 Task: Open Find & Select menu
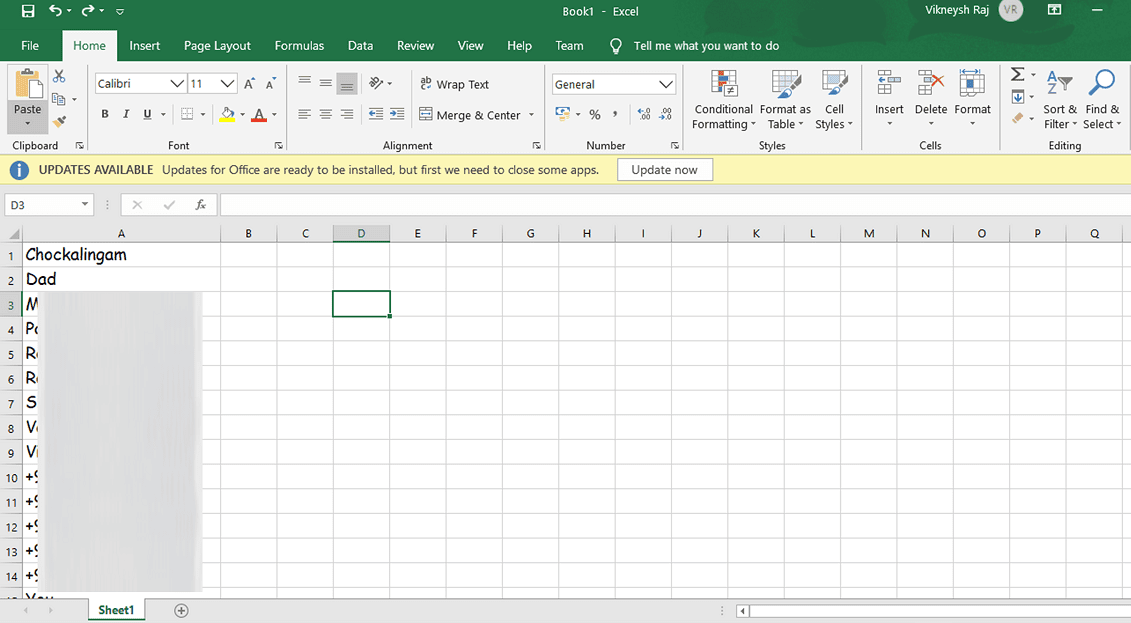[1102, 100]
